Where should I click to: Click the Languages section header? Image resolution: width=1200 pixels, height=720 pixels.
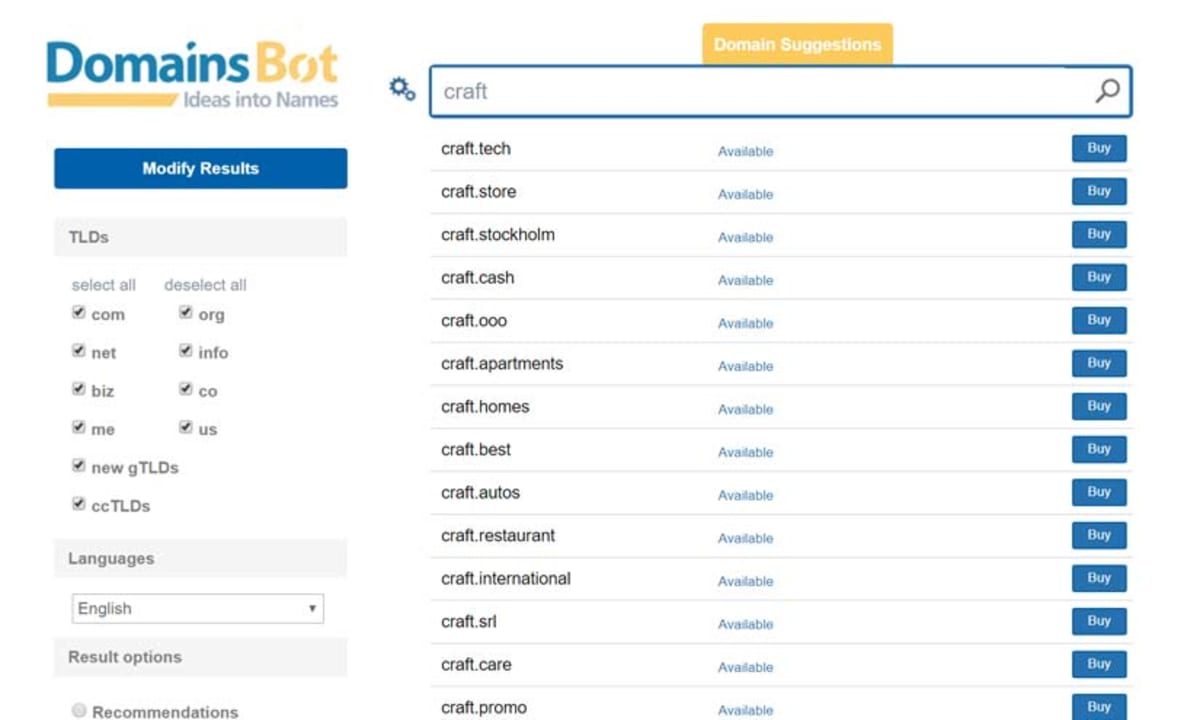tap(200, 558)
